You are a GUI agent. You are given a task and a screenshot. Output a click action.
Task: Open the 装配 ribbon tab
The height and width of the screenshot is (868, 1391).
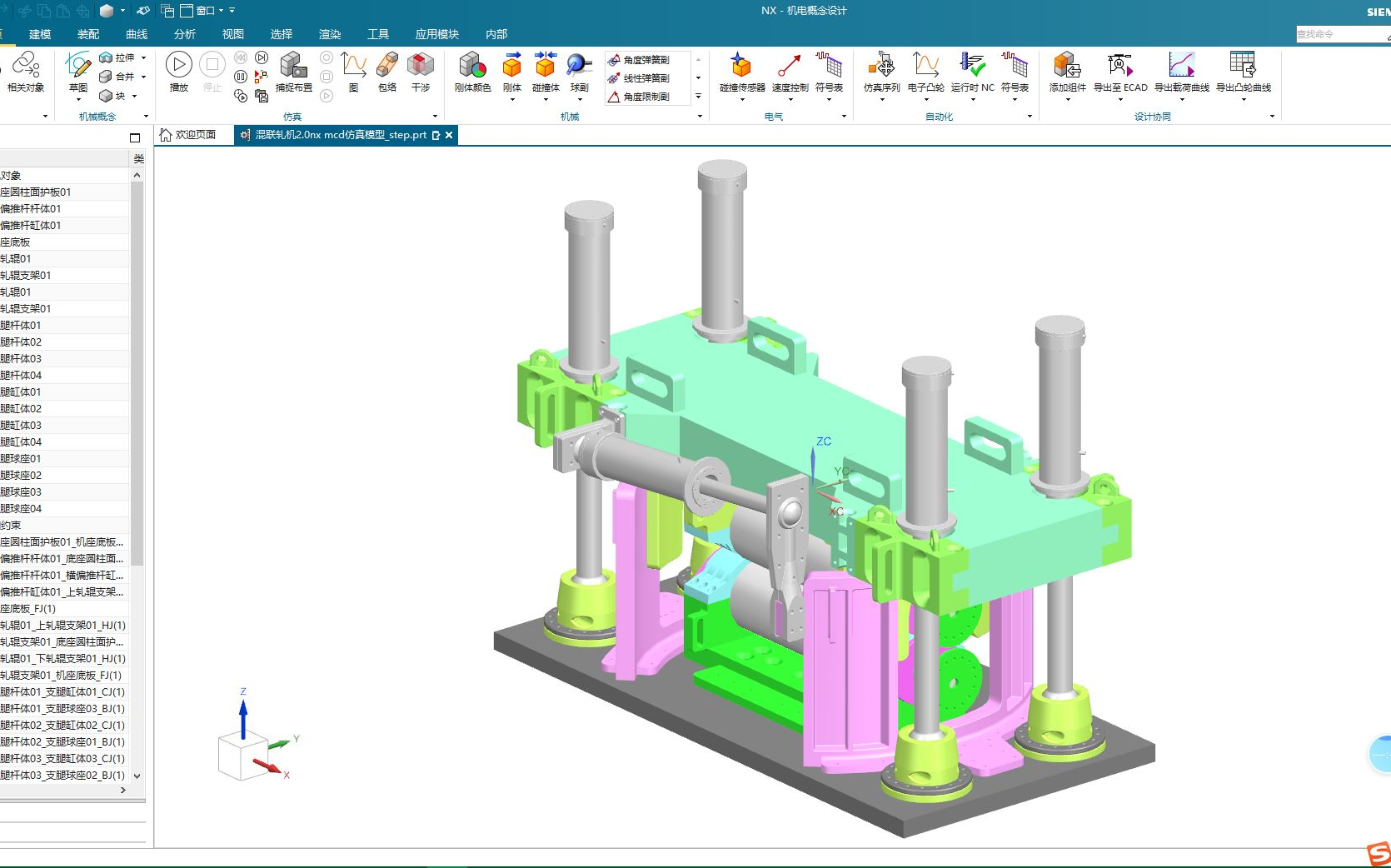coord(88,34)
